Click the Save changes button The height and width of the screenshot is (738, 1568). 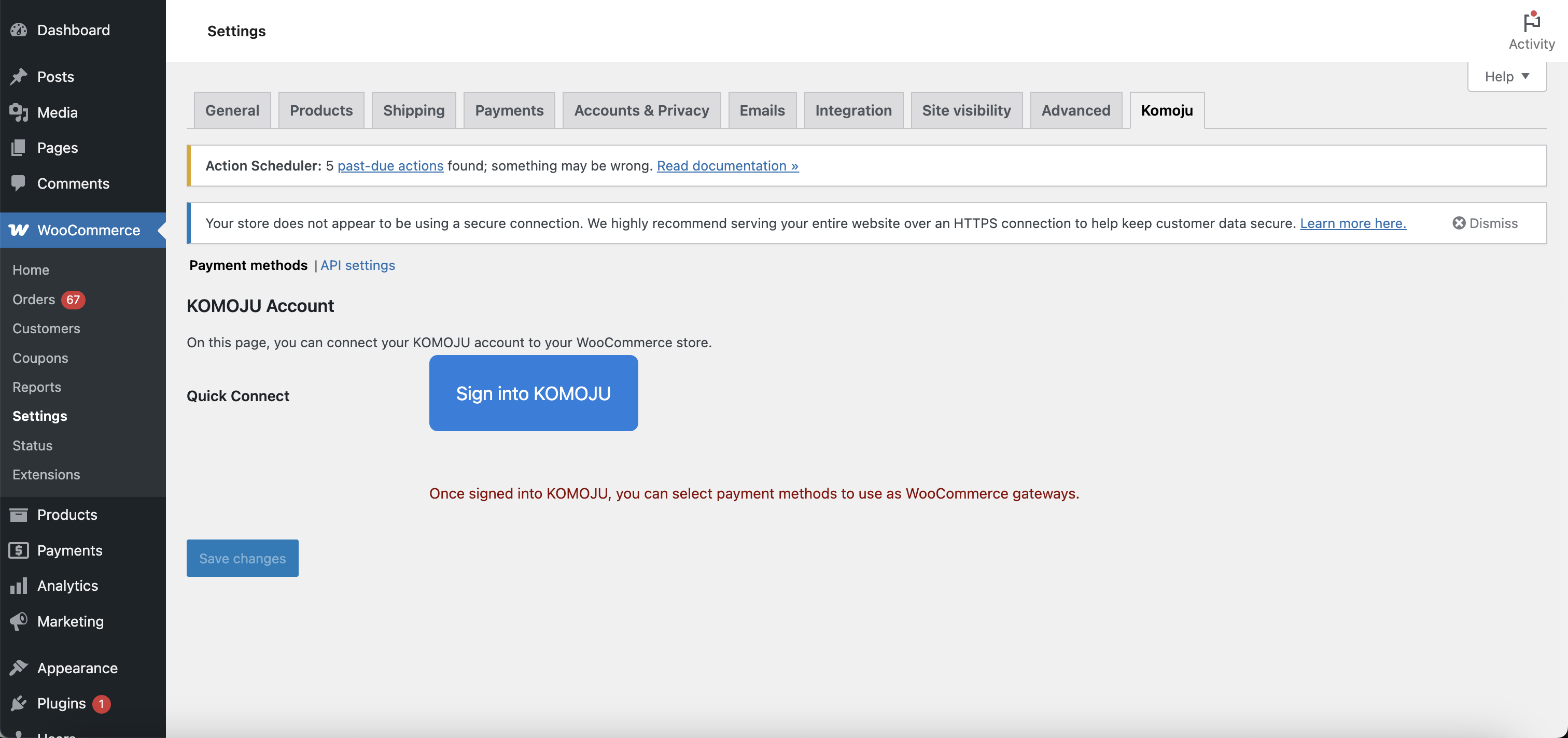[x=242, y=558]
